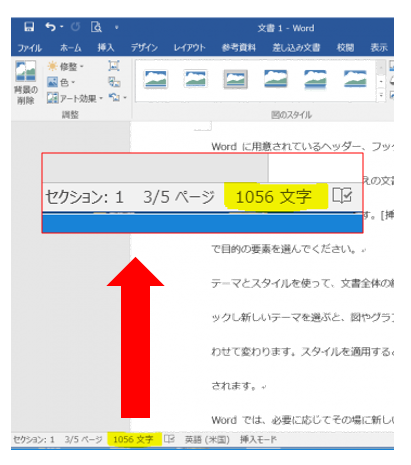This screenshot has width=411, height=465.
Task: Click the 3/5 ページ page indicator
Action: (x=83, y=440)
